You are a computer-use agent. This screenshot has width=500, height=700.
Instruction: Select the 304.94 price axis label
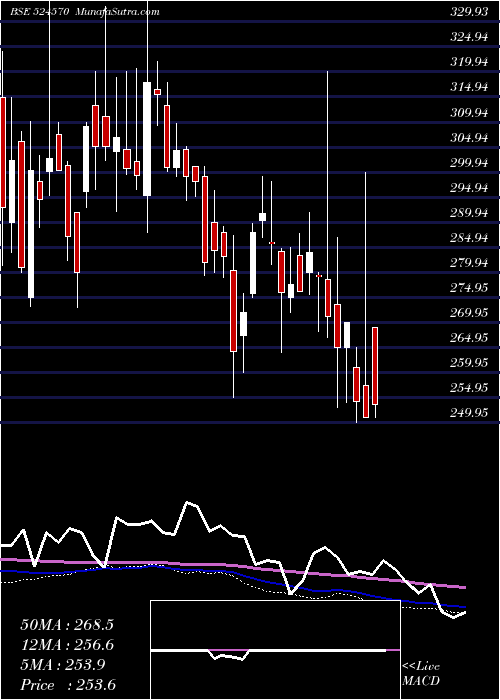click(x=469, y=138)
